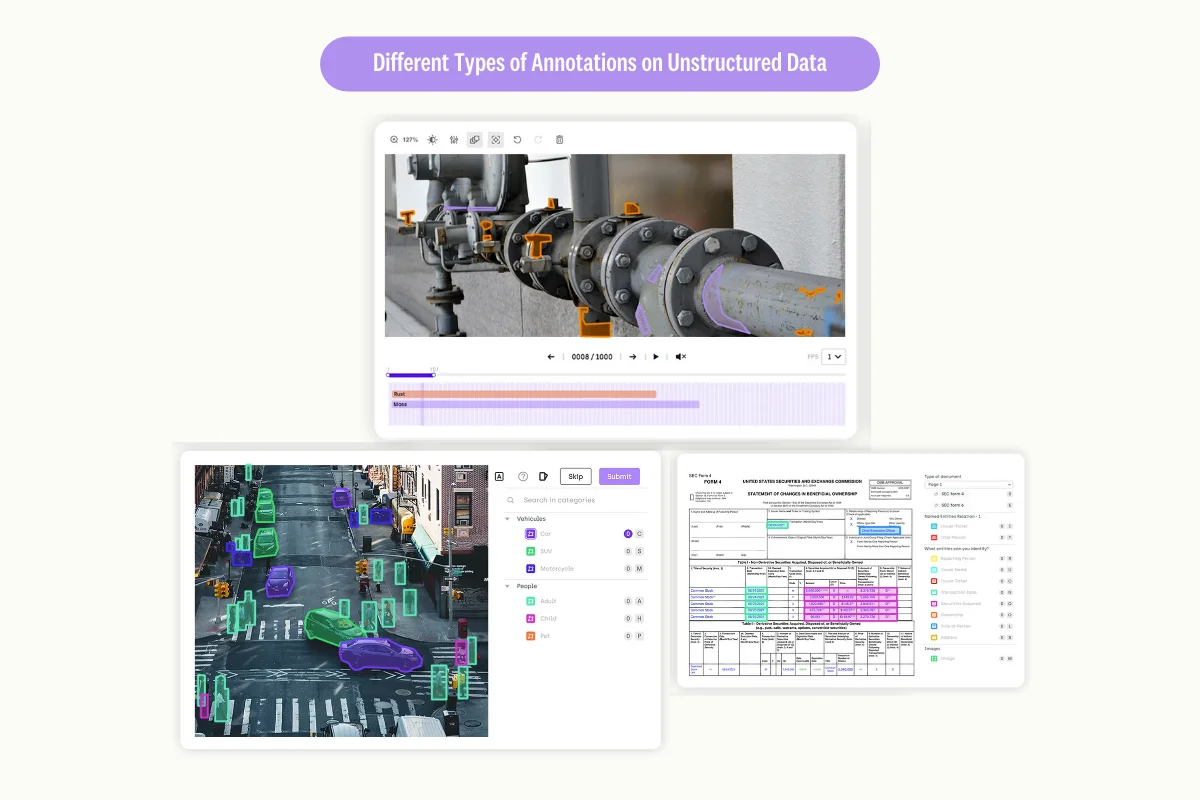The height and width of the screenshot is (800, 1200).
Task: Open the layers overlay icon
Action: click(x=474, y=139)
